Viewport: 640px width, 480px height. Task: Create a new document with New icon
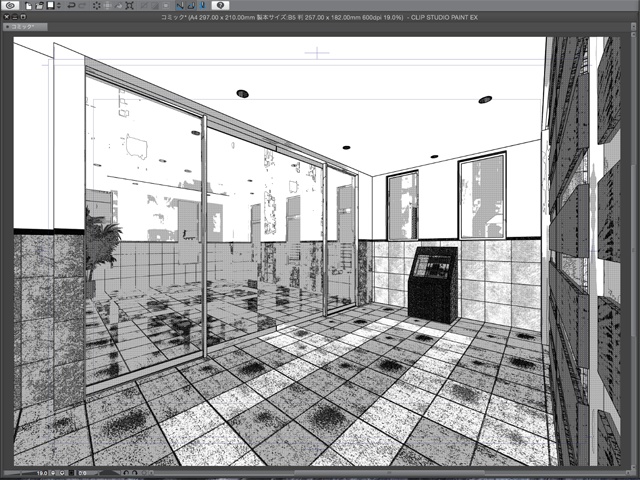coord(28,6)
